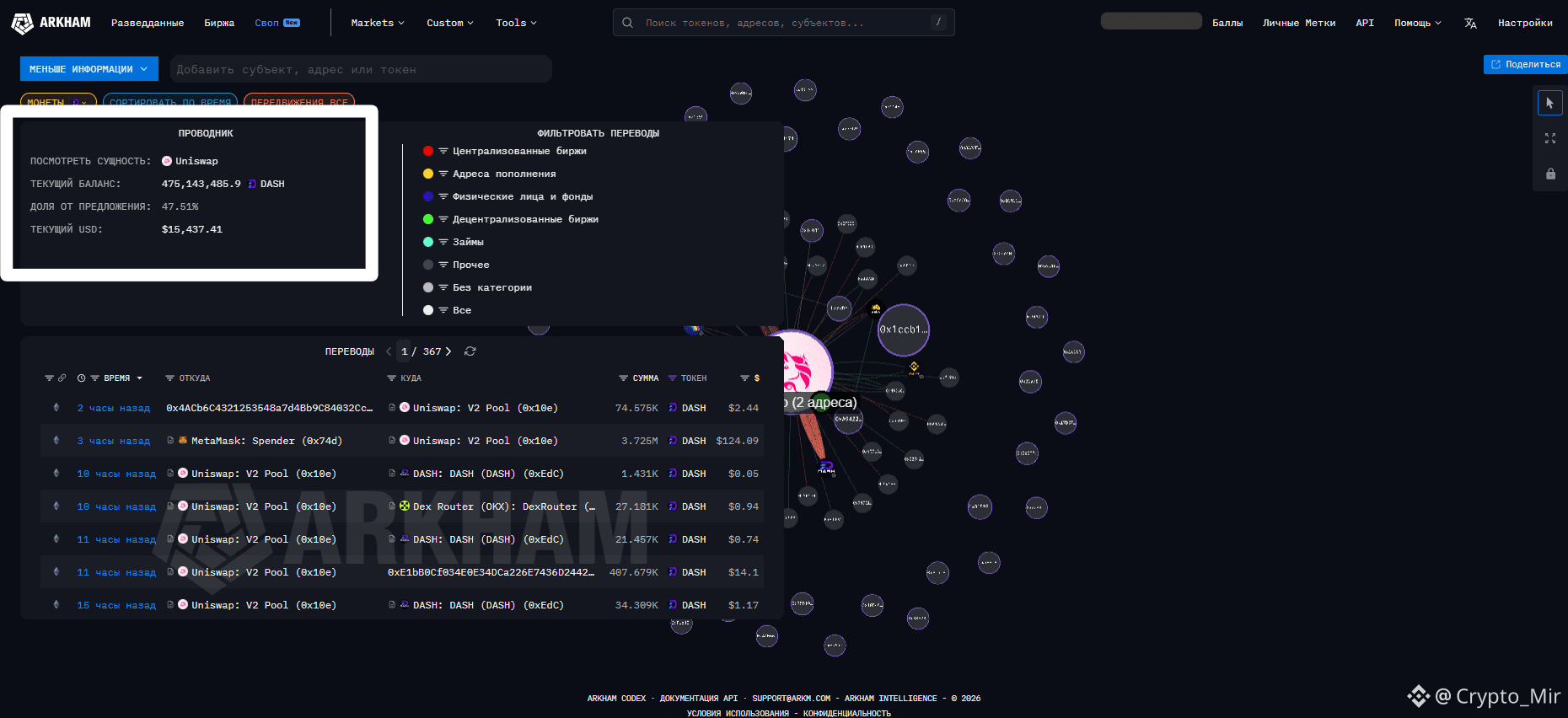Click the DASH token icon in the $1.17 row

click(x=673, y=605)
